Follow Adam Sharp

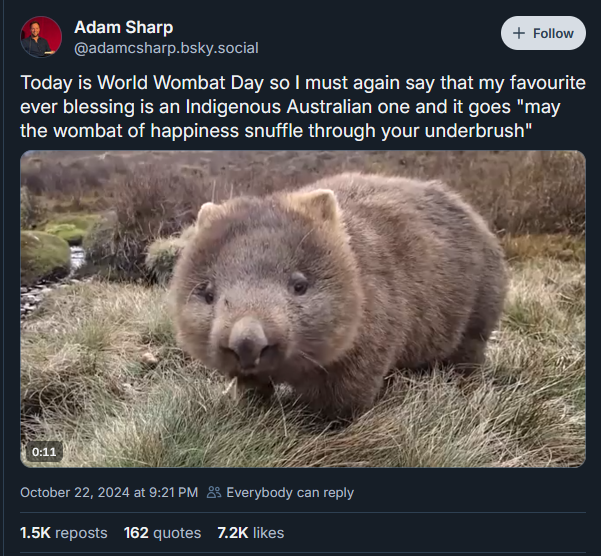[543, 33]
